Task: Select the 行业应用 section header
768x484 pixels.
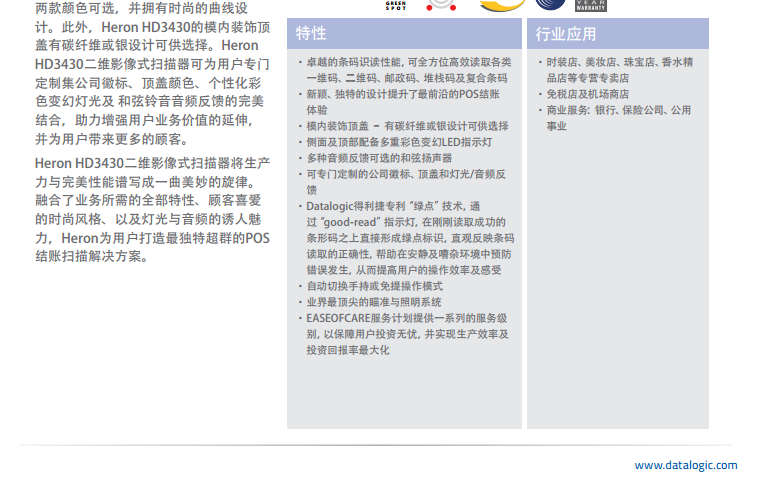Action: pos(618,34)
